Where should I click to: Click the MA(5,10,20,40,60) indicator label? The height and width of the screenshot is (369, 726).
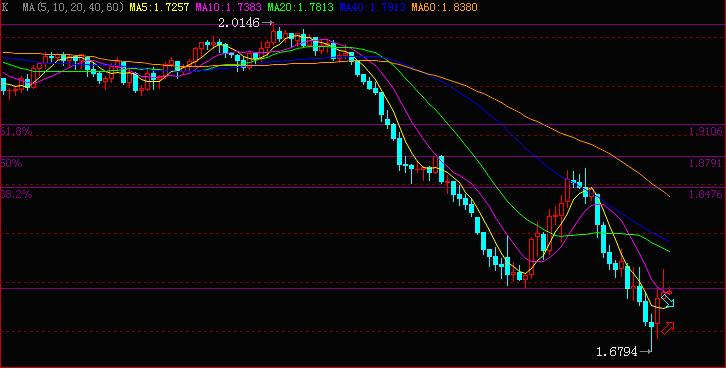pyautogui.click(x=73, y=7)
